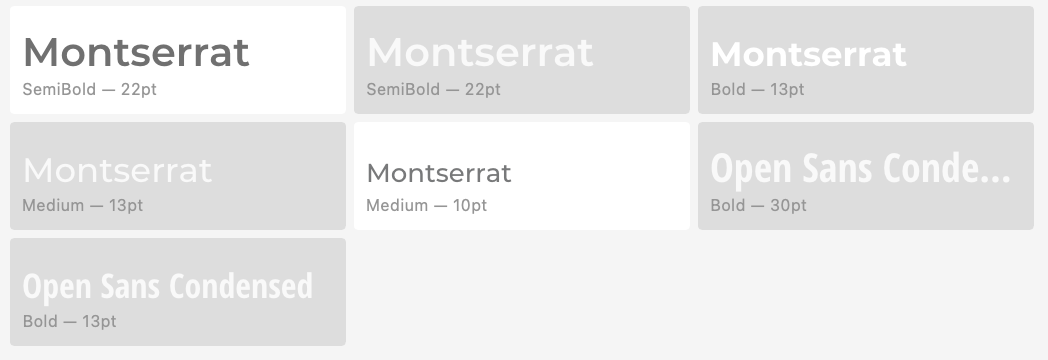The width and height of the screenshot is (1048, 360).
Task: Click the 'SemiBold — 22pt' caption on the white card
Action: [x=90, y=89]
